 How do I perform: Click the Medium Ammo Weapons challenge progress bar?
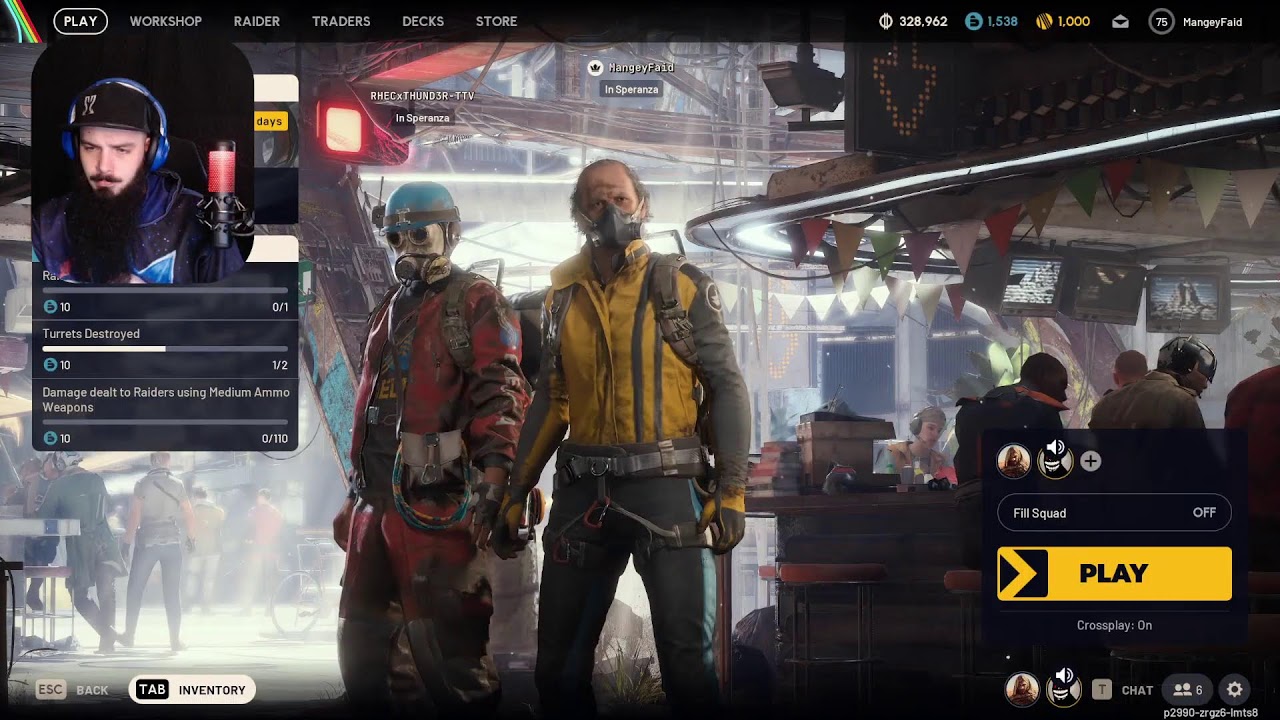click(165, 422)
